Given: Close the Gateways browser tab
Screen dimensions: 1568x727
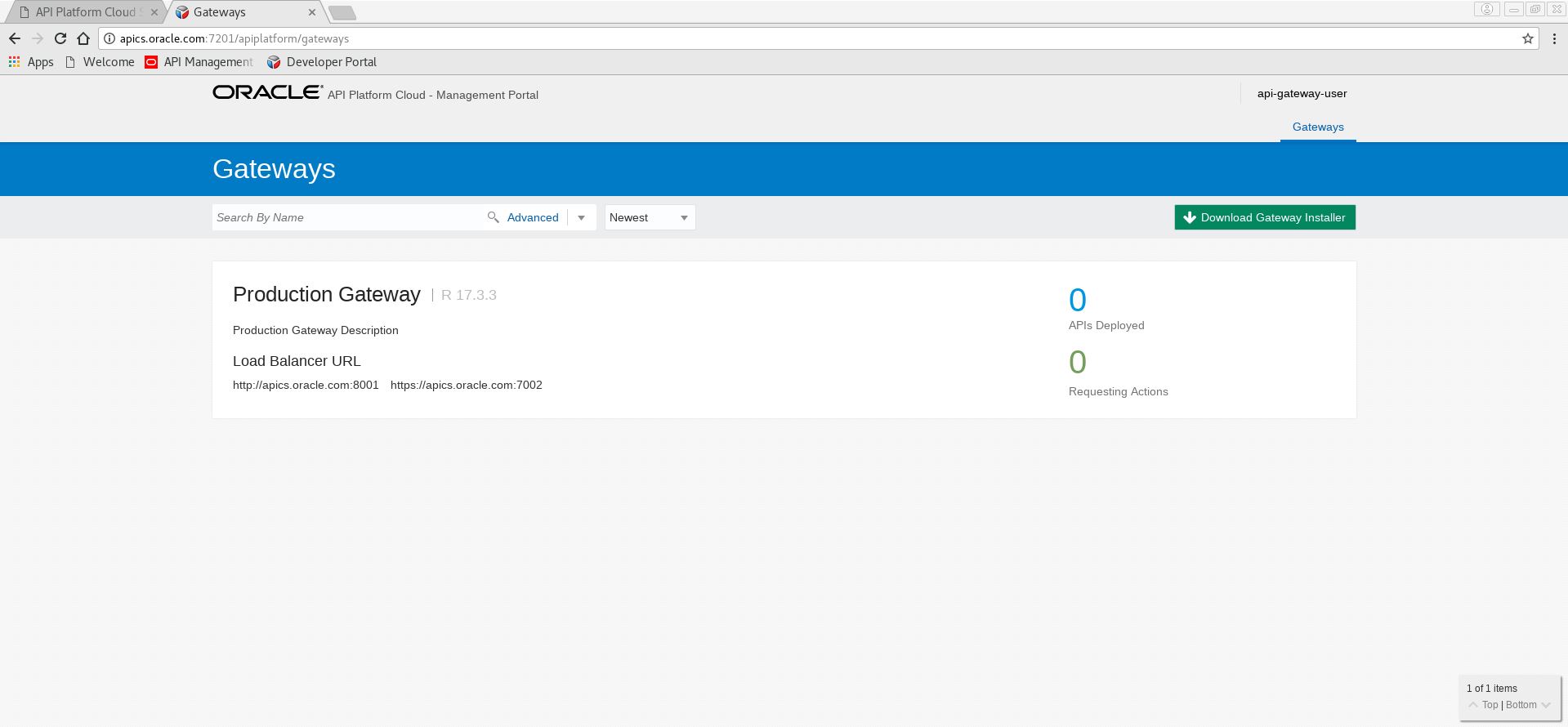Looking at the screenshot, I should 312,12.
